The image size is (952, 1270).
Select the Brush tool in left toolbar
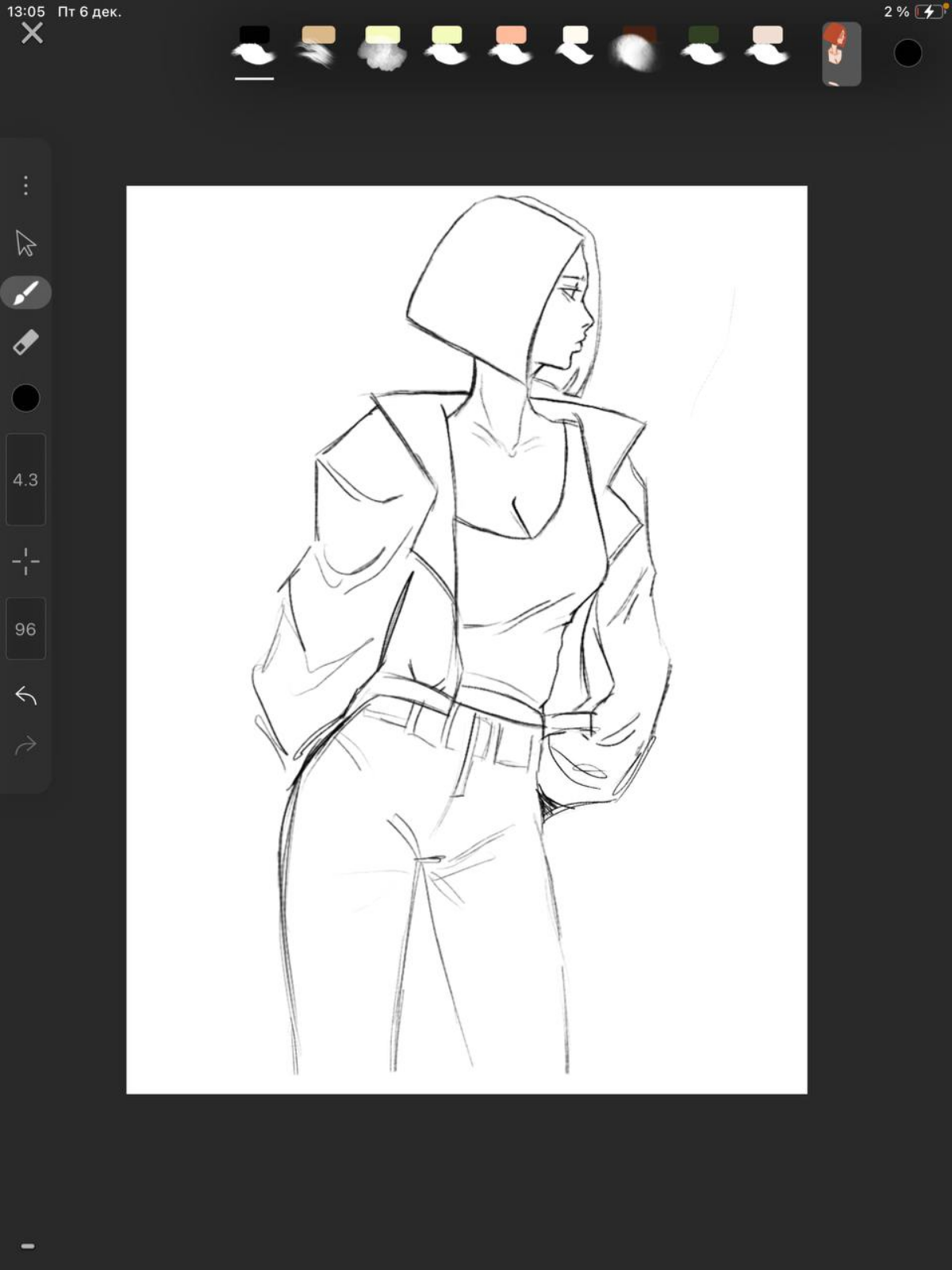tap(26, 293)
